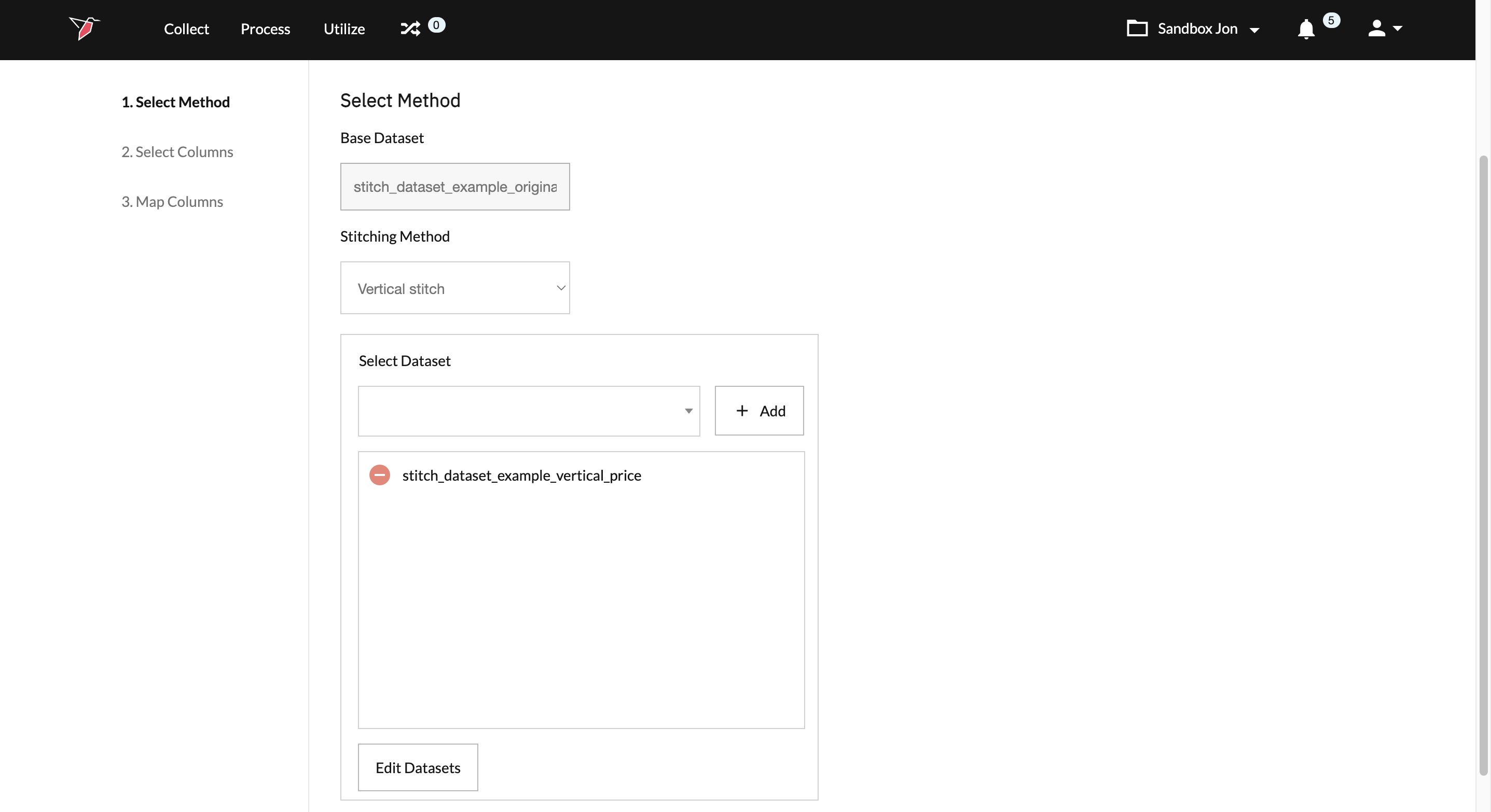
Task: Click the Base Dataset input field
Action: (x=455, y=186)
